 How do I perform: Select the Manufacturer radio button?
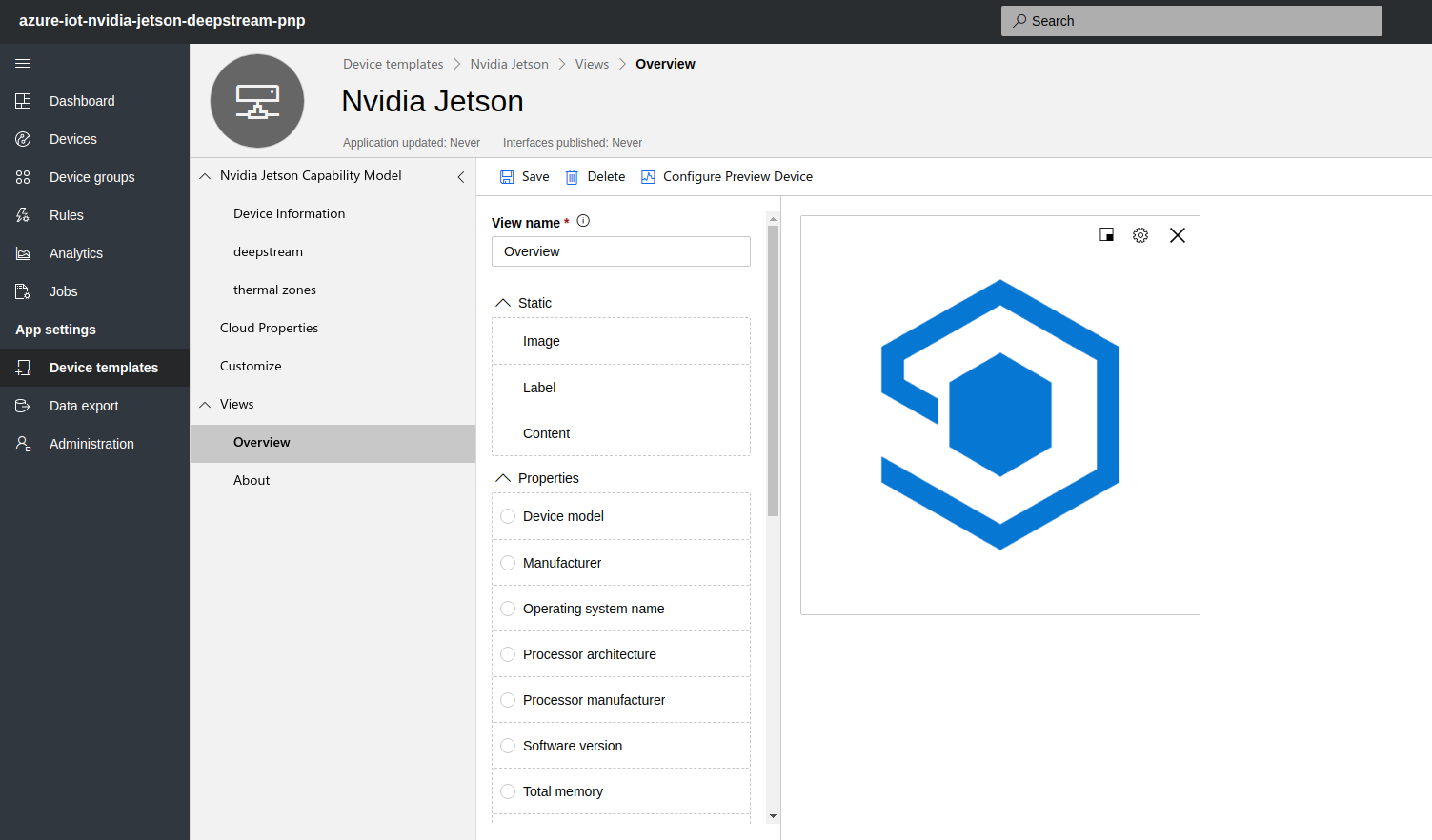point(508,563)
